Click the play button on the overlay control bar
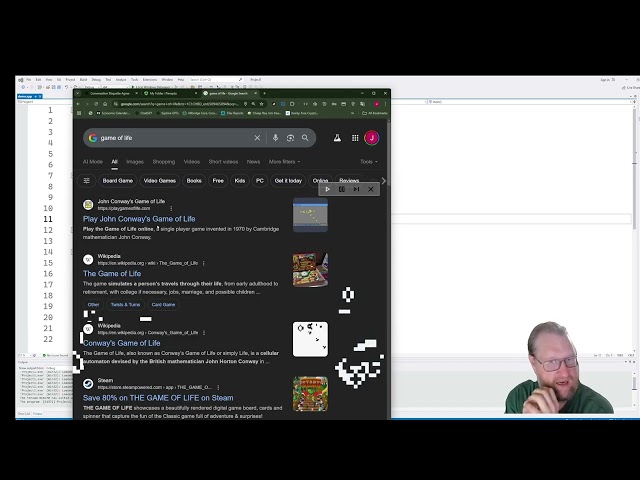 327,189
